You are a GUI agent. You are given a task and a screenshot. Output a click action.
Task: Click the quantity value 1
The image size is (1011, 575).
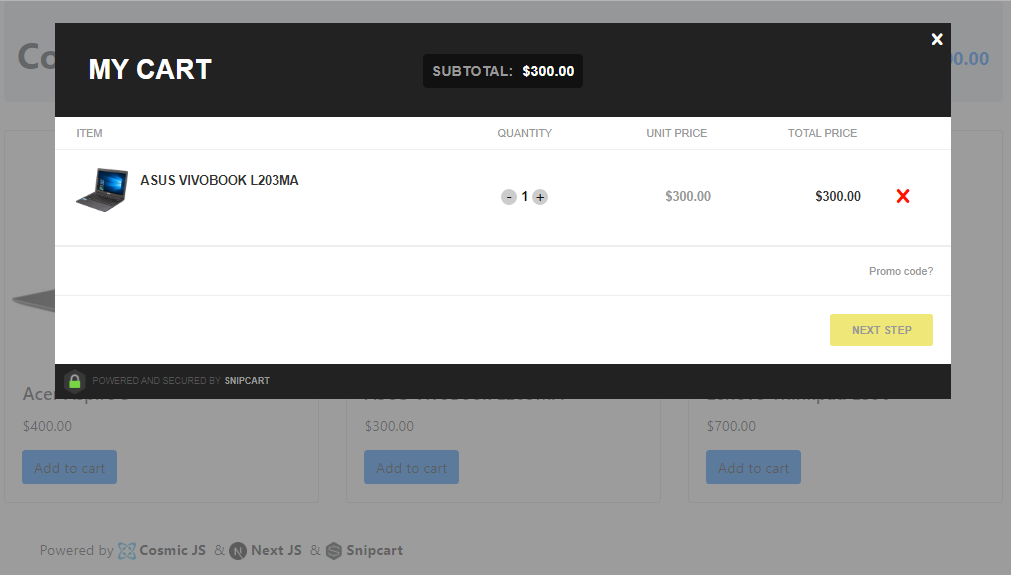tap(525, 197)
